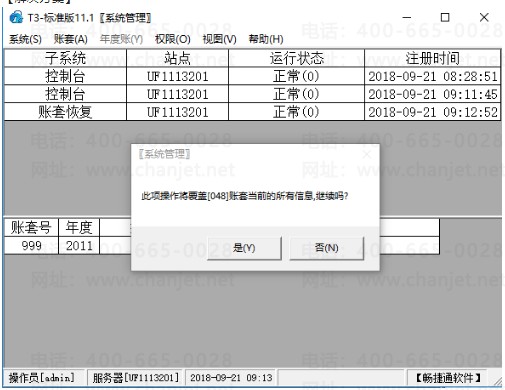Cancel overwrite with 否(N) button
This screenshot has height=390, width=505.
tap(327, 248)
